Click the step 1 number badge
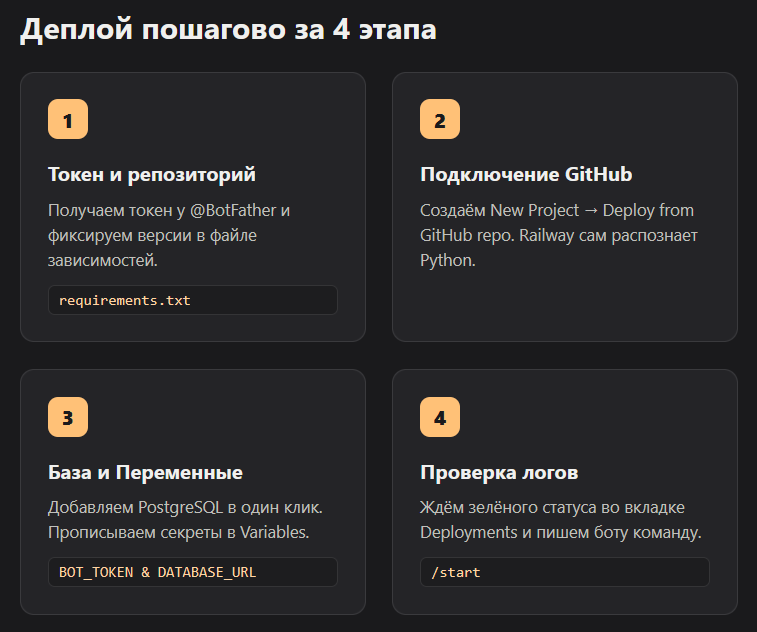Viewport: 757px width, 632px height. click(68, 119)
